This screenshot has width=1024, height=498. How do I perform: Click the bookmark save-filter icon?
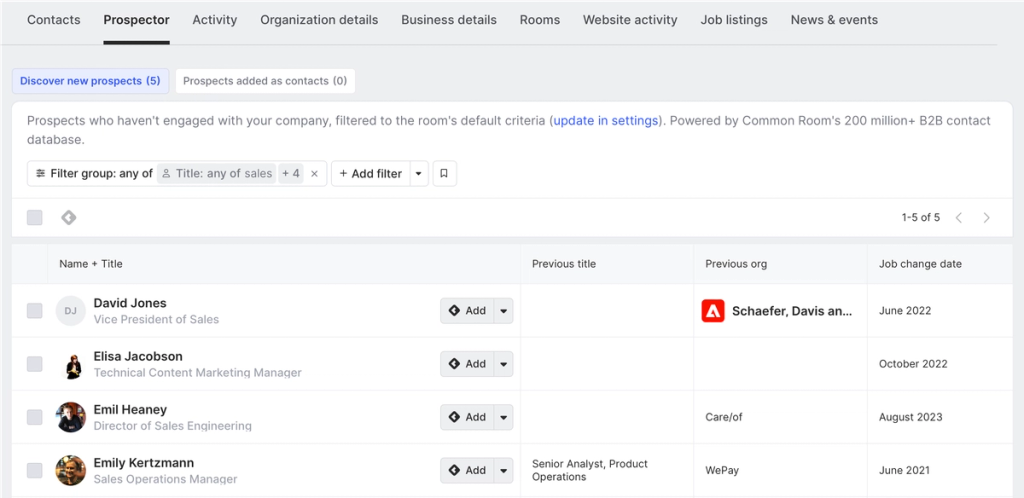point(444,173)
